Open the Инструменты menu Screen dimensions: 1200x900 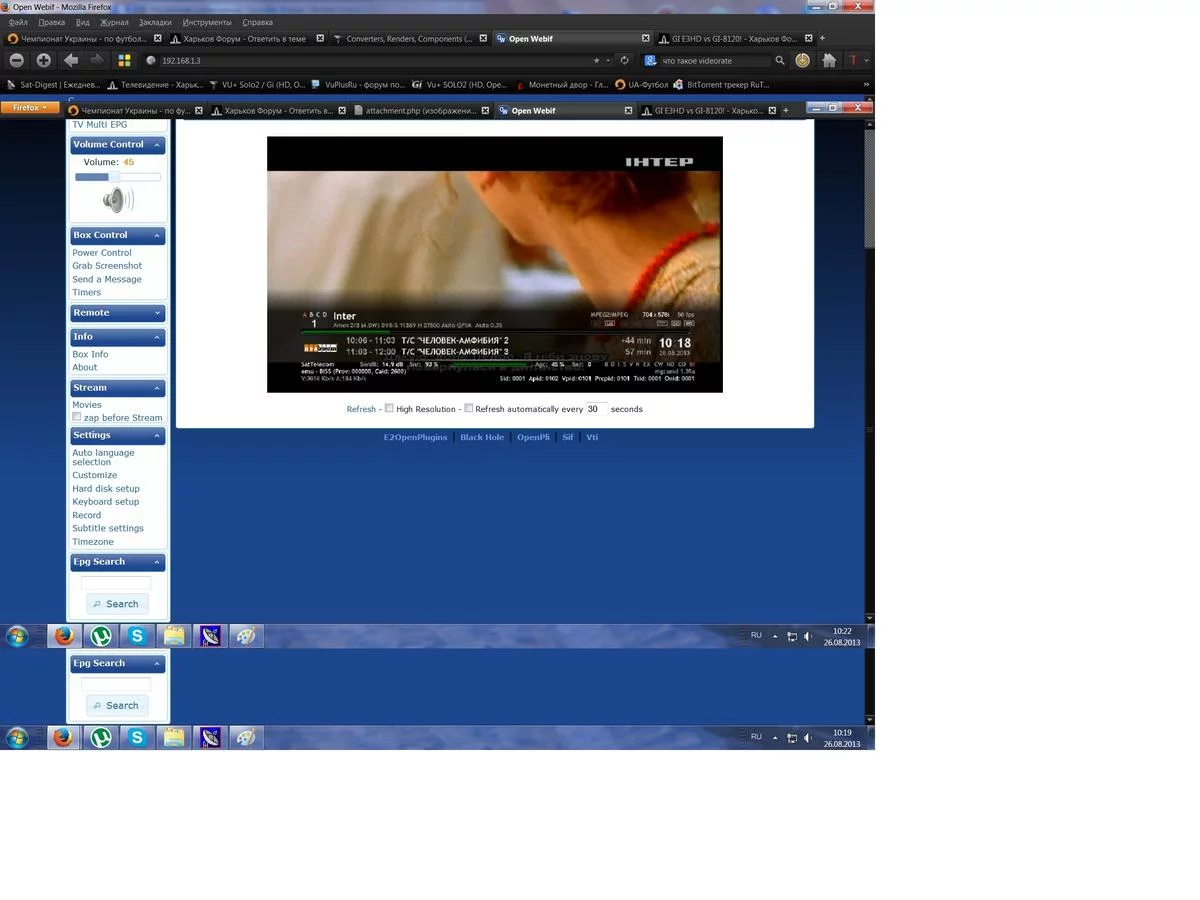tap(207, 22)
